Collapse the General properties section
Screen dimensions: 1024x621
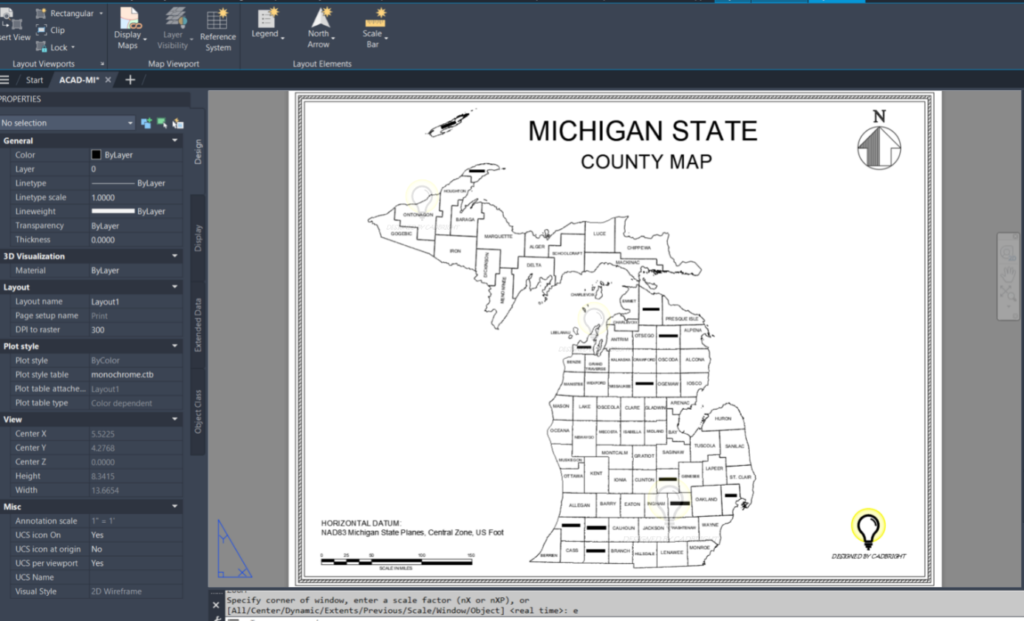click(x=174, y=140)
